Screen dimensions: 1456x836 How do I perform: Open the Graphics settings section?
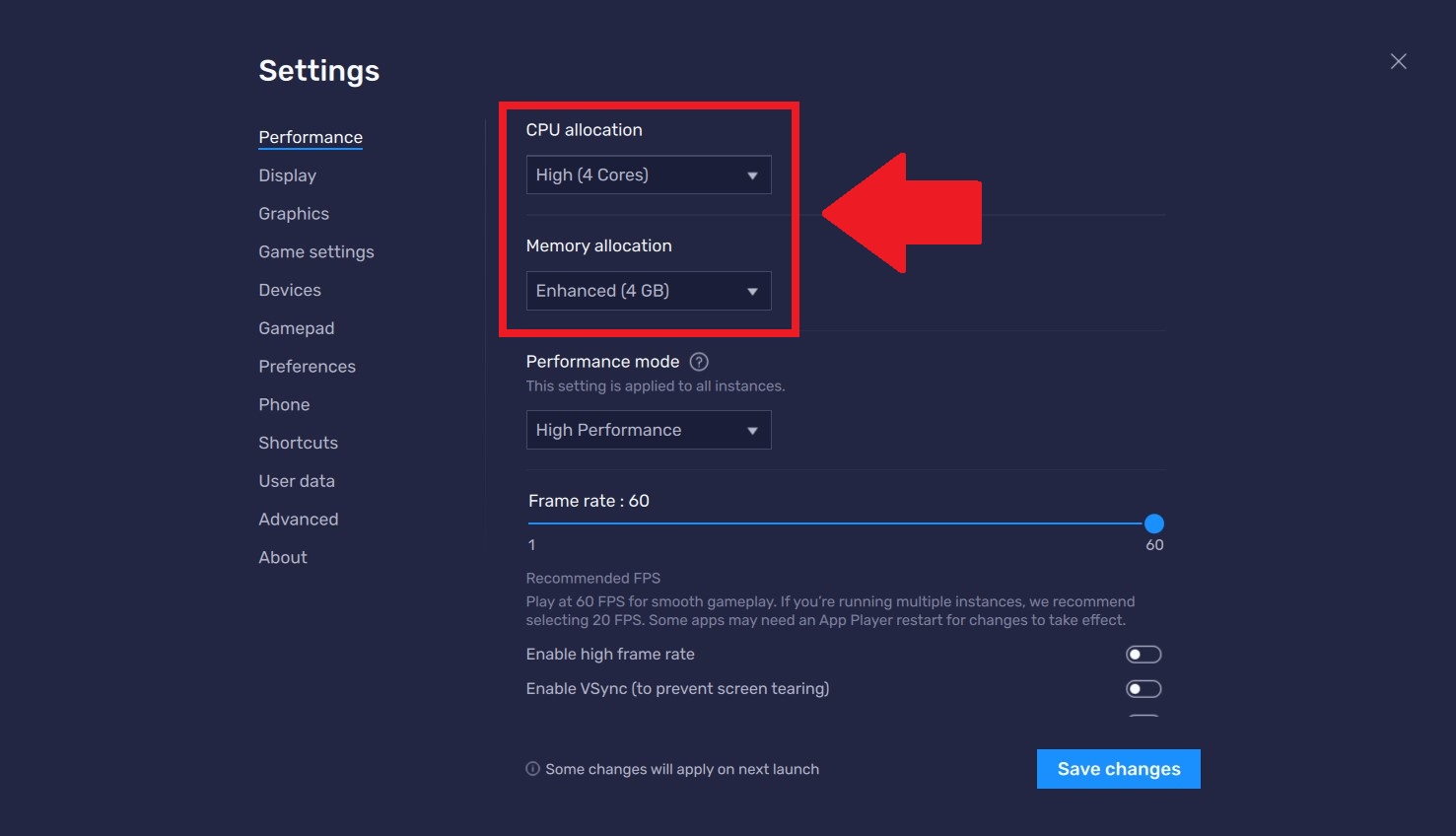pos(293,213)
